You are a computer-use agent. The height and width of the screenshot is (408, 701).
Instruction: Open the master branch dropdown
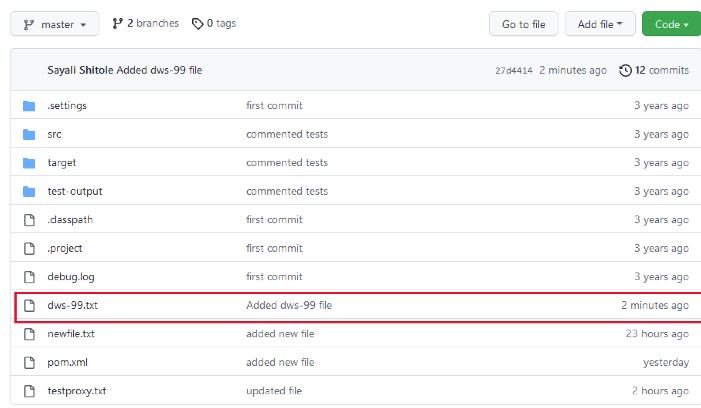[x=55, y=24]
